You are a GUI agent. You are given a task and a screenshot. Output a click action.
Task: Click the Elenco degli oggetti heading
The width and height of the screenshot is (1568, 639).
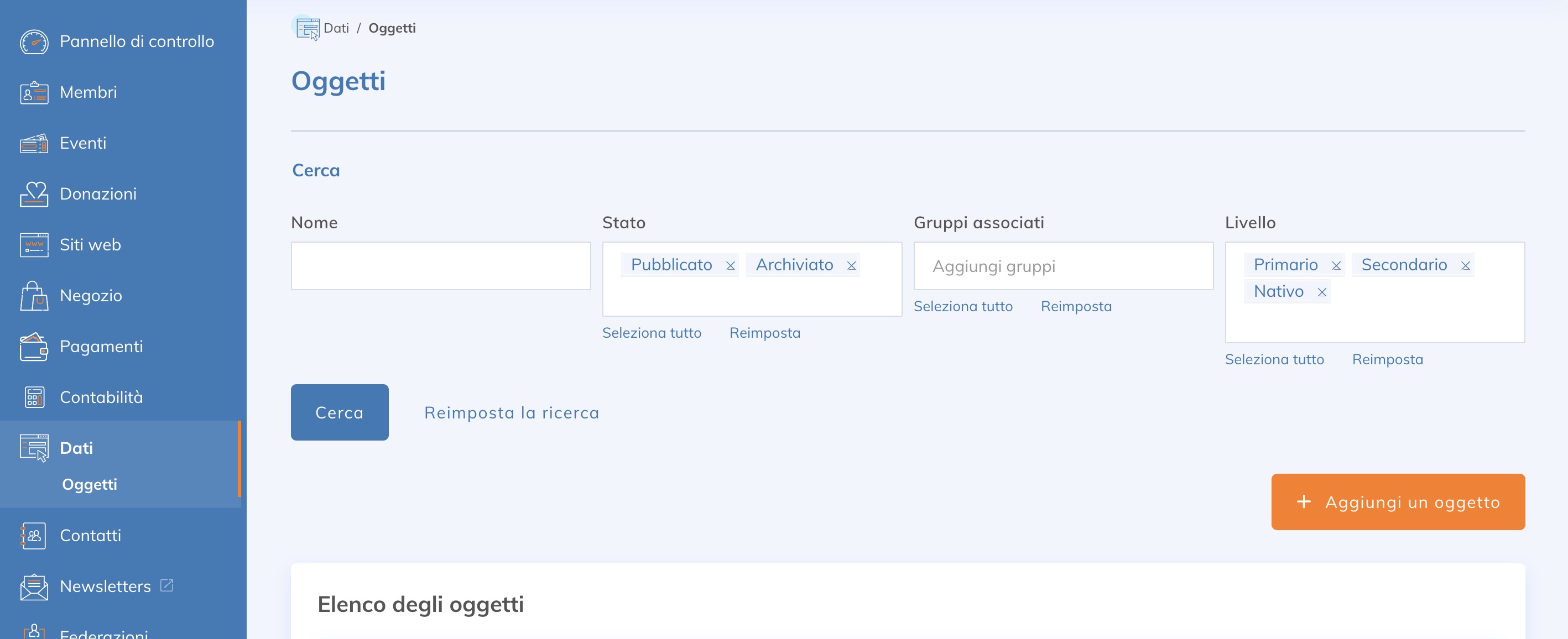tap(420, 604)
